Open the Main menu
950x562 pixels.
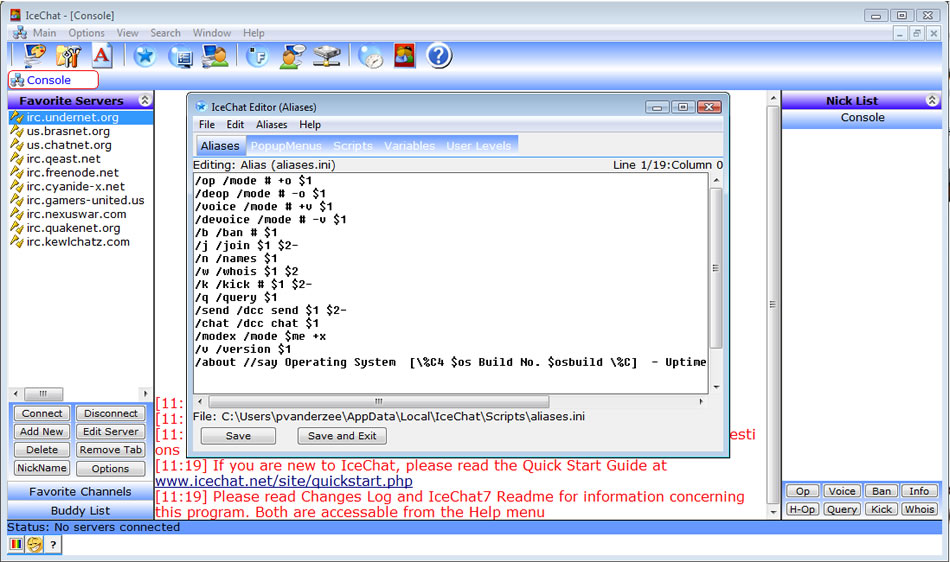coord(44,33)
